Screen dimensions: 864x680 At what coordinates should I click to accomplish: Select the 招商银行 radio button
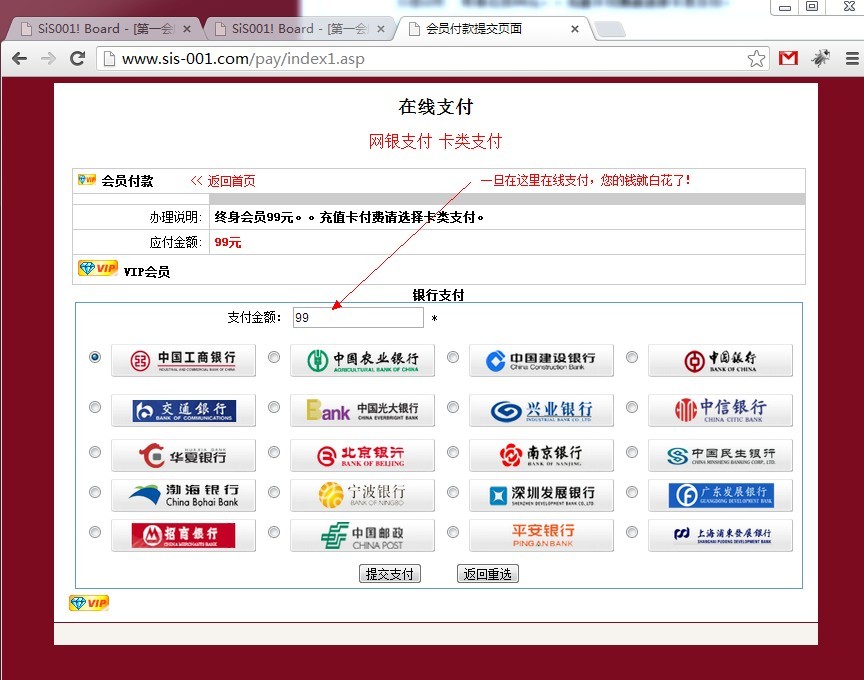click(x=95, y=532)
